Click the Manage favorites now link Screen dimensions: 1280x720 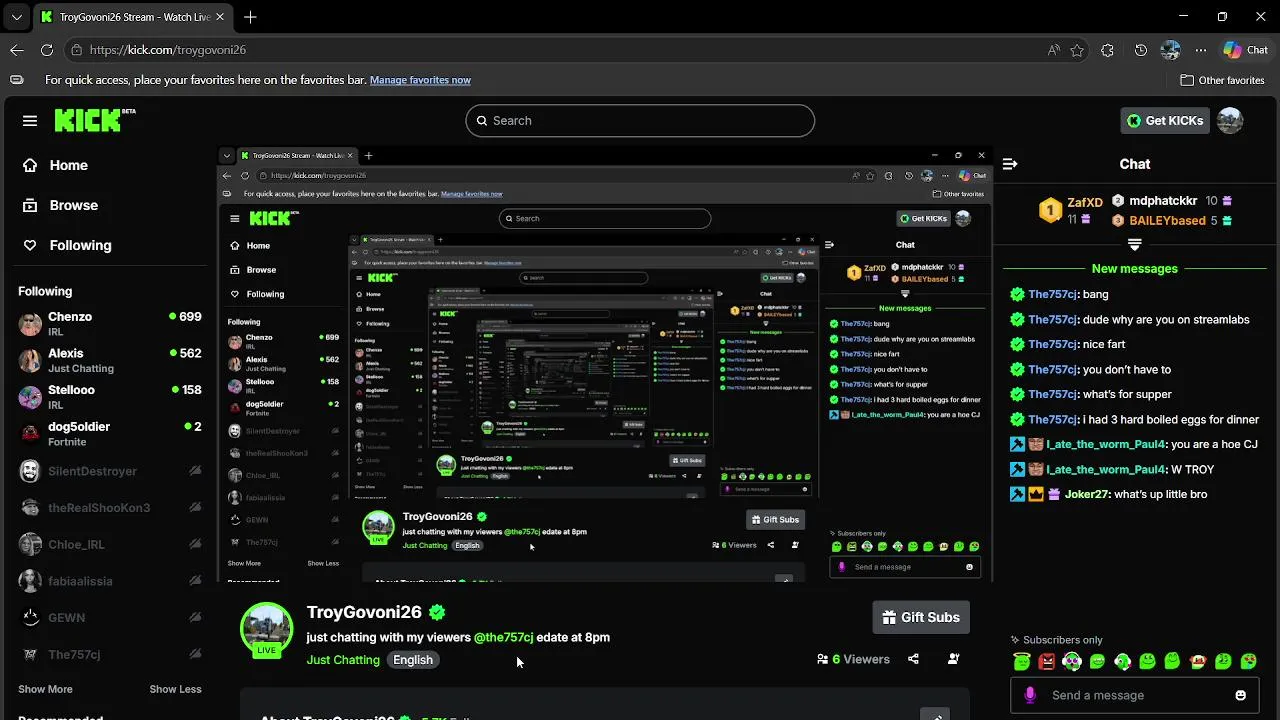[x=420, y=80]
